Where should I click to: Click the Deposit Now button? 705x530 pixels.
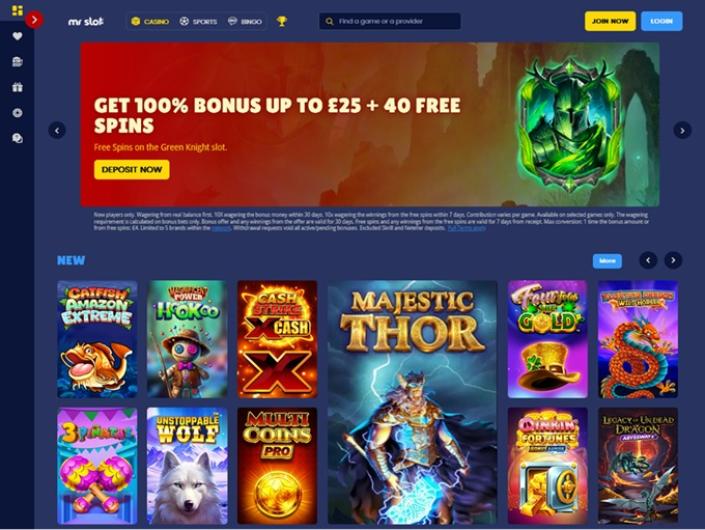click(132, 170)
